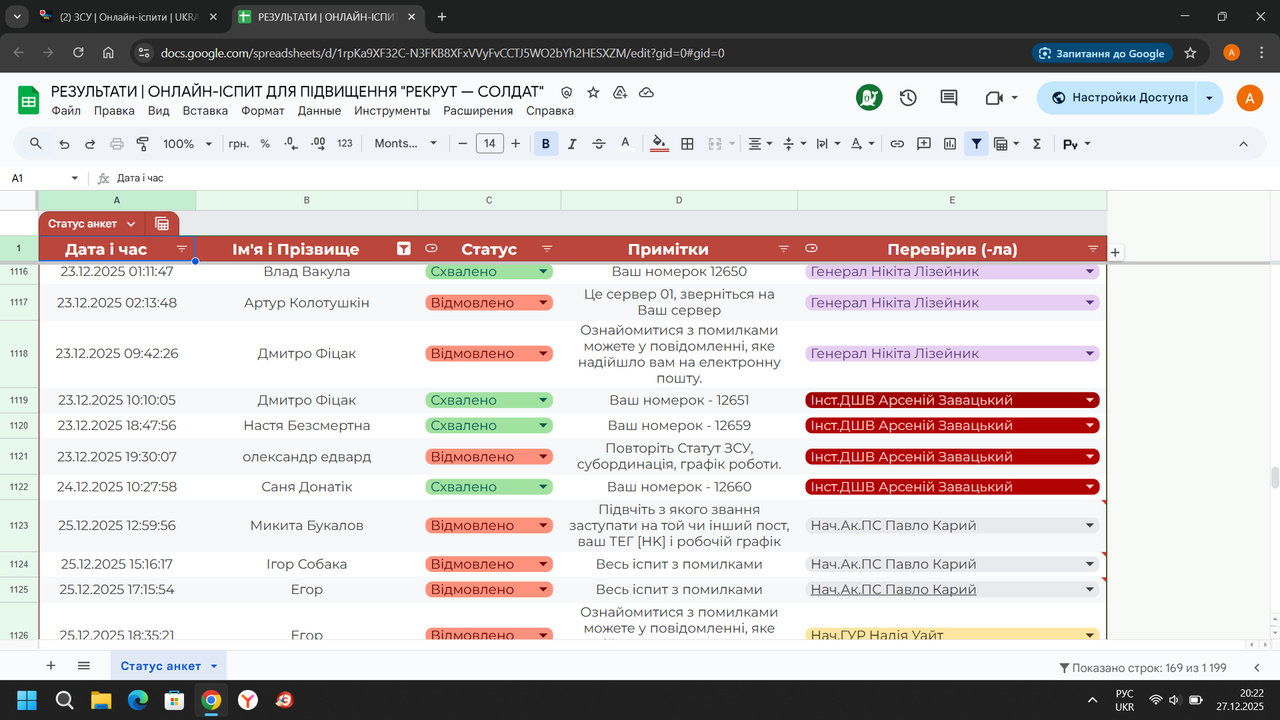The image size is (1280, 720).
Task: Check cloud save status icon
Action: coord(646,92)
